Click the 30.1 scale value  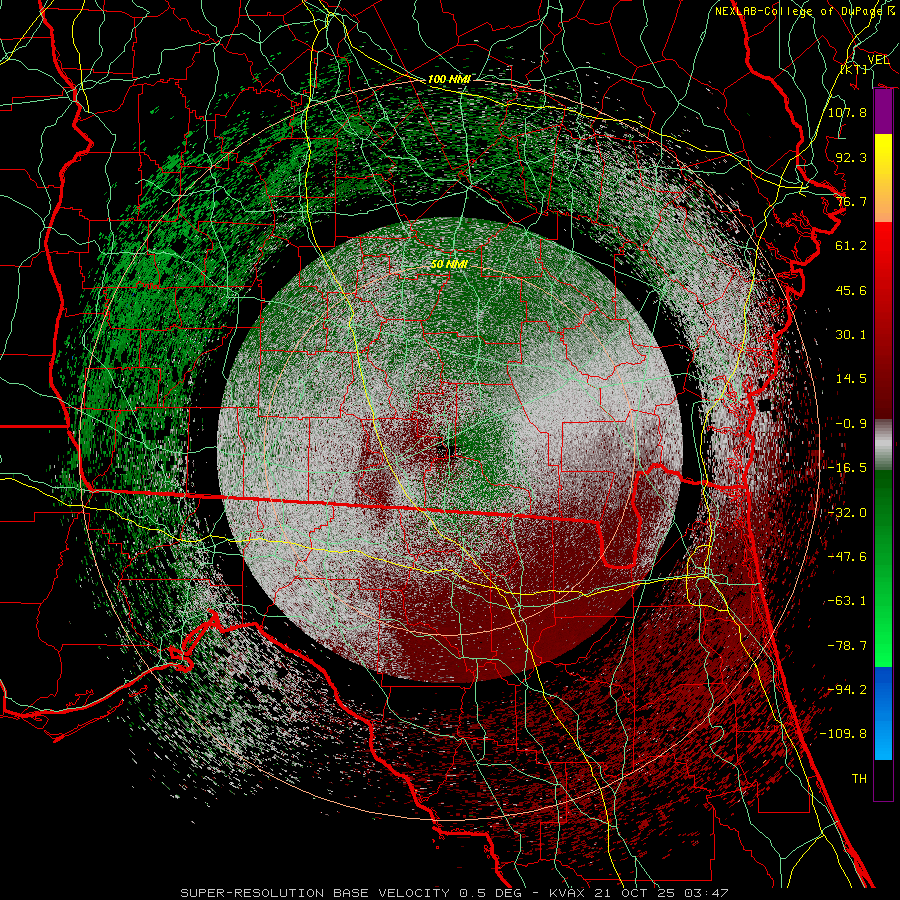point(851,335)
